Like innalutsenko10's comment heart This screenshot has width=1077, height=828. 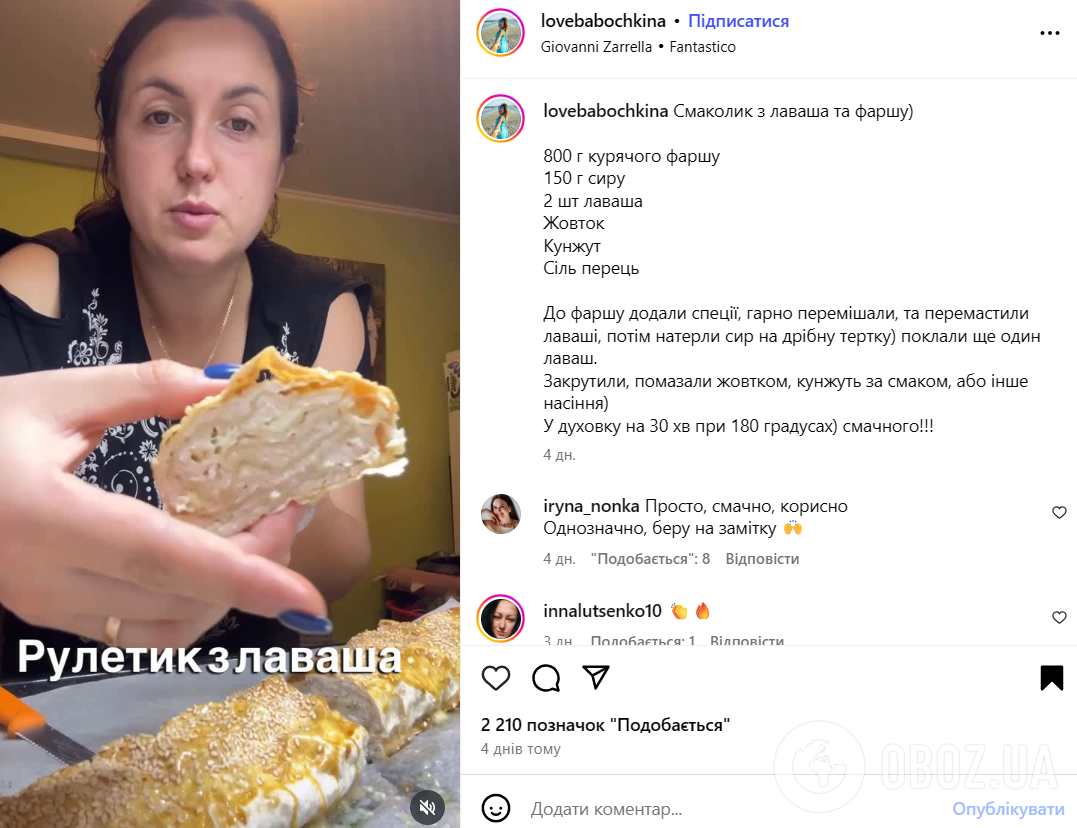point(1059,618)
